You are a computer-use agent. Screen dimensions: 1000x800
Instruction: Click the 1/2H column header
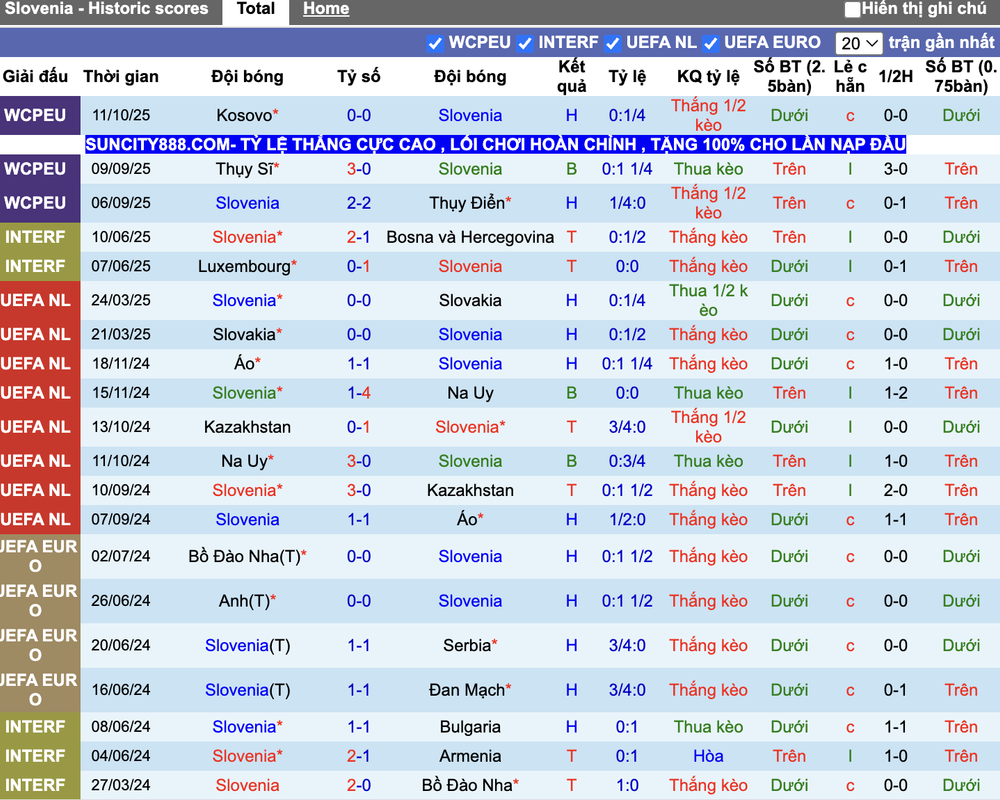pos(895,77)
